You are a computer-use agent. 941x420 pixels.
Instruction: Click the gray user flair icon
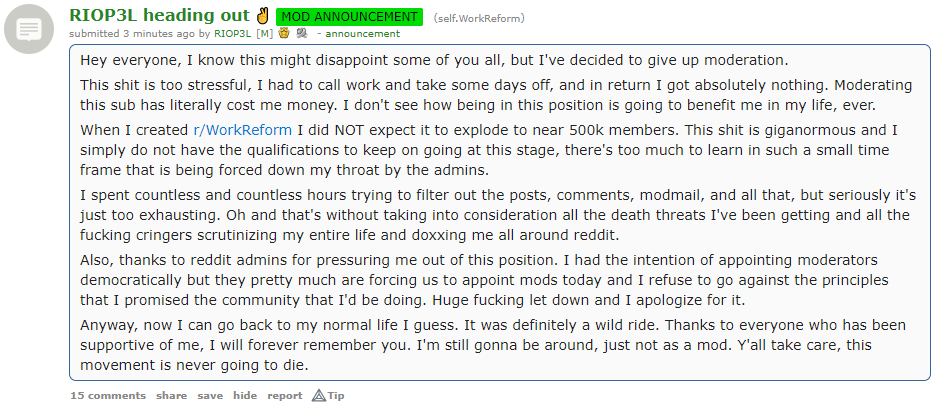302,33
